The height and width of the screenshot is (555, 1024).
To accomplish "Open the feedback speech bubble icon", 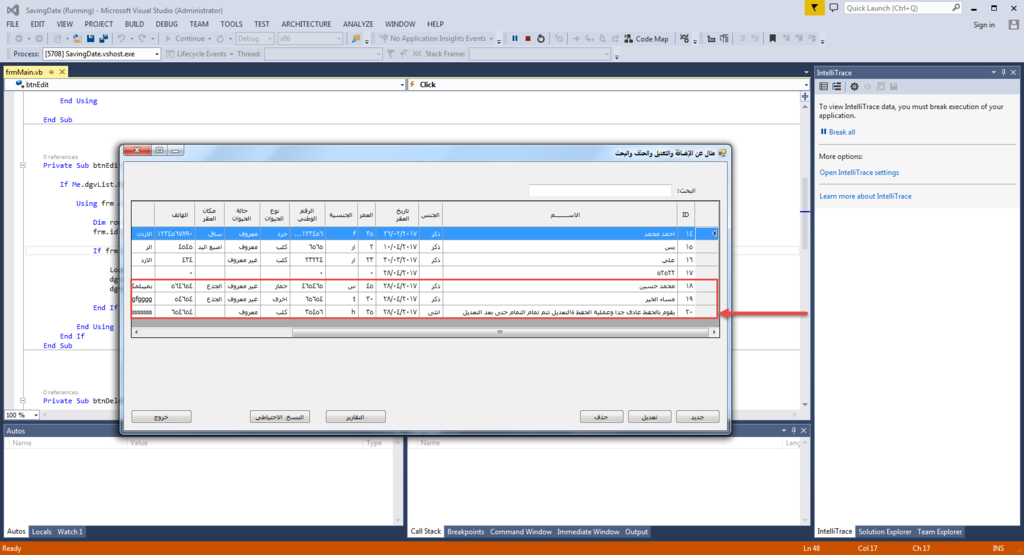I will [x=834, y=8].
